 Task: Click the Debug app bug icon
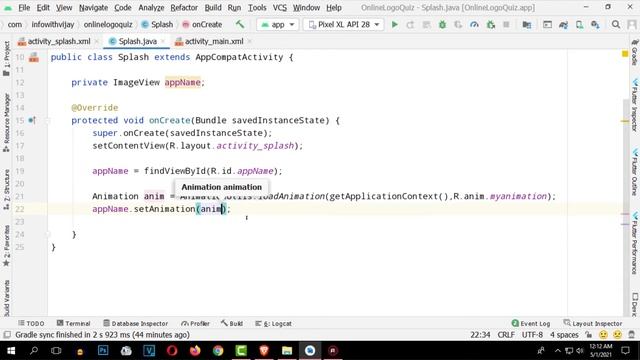pyautogui.click(x=442, y=24)
